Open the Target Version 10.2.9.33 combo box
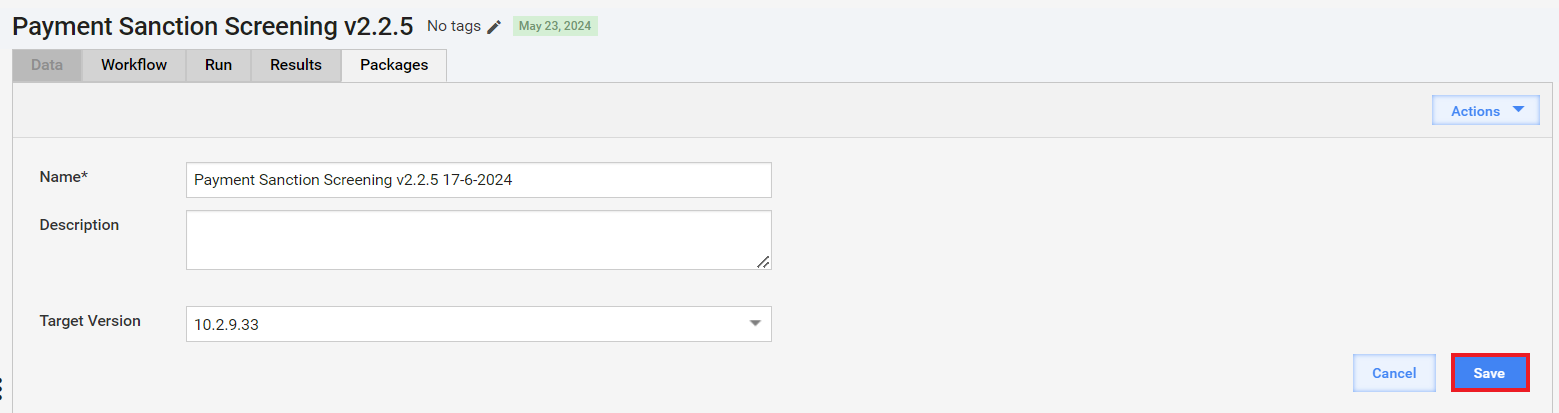The height and width of the screenshot is (413, 1559). tap(478, 324)
